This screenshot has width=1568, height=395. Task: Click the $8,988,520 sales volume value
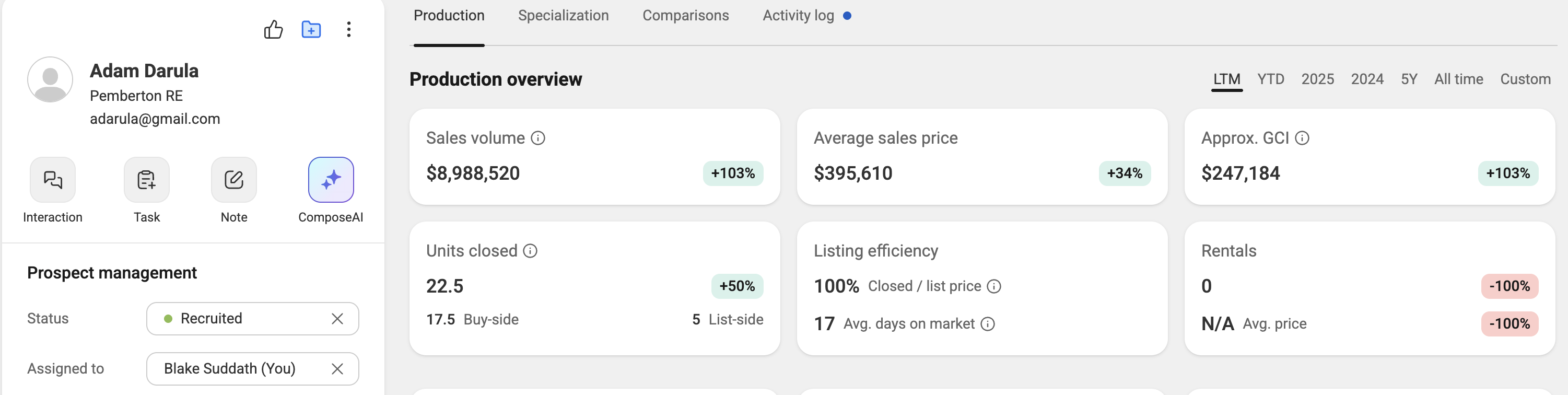473,173
